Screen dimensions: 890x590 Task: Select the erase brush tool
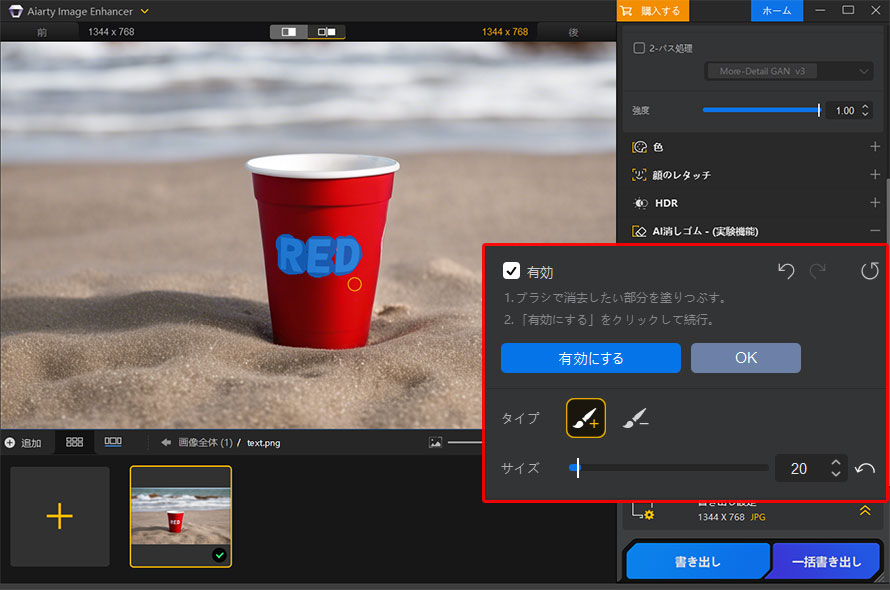[x=637, y=418]
